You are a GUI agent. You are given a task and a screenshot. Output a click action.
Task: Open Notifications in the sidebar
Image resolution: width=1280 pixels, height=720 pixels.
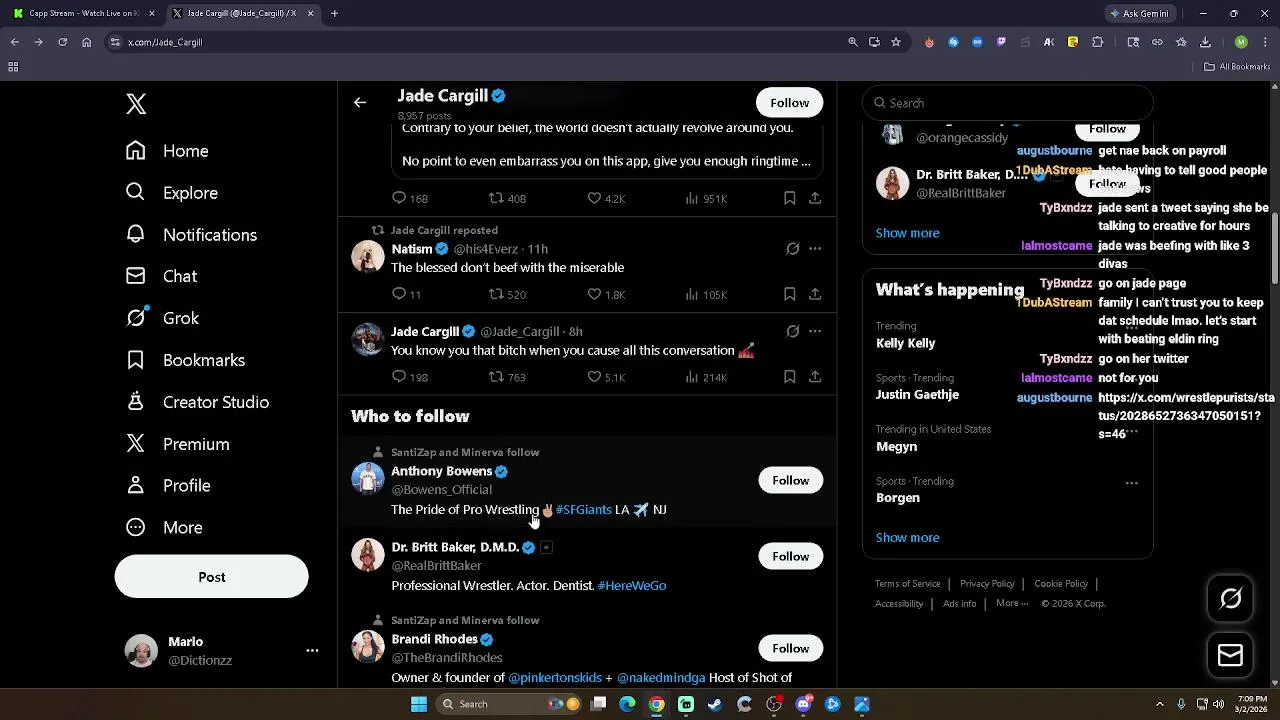coord(191,235)
